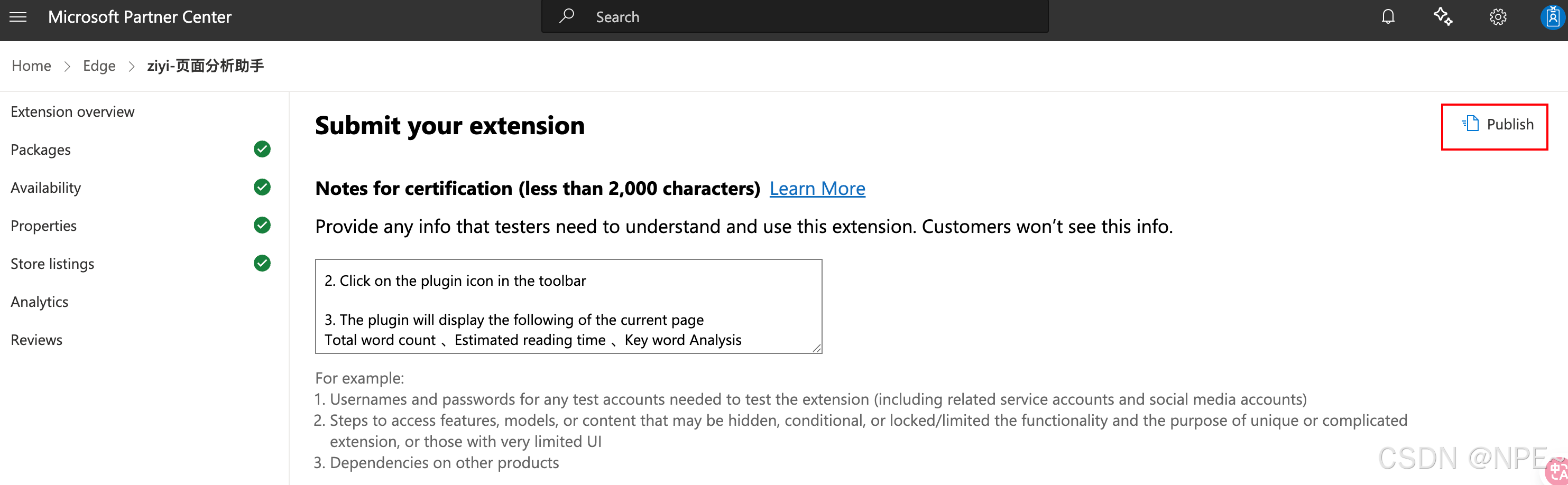Open the hamburger navigation menu

[x=19, y=17]
